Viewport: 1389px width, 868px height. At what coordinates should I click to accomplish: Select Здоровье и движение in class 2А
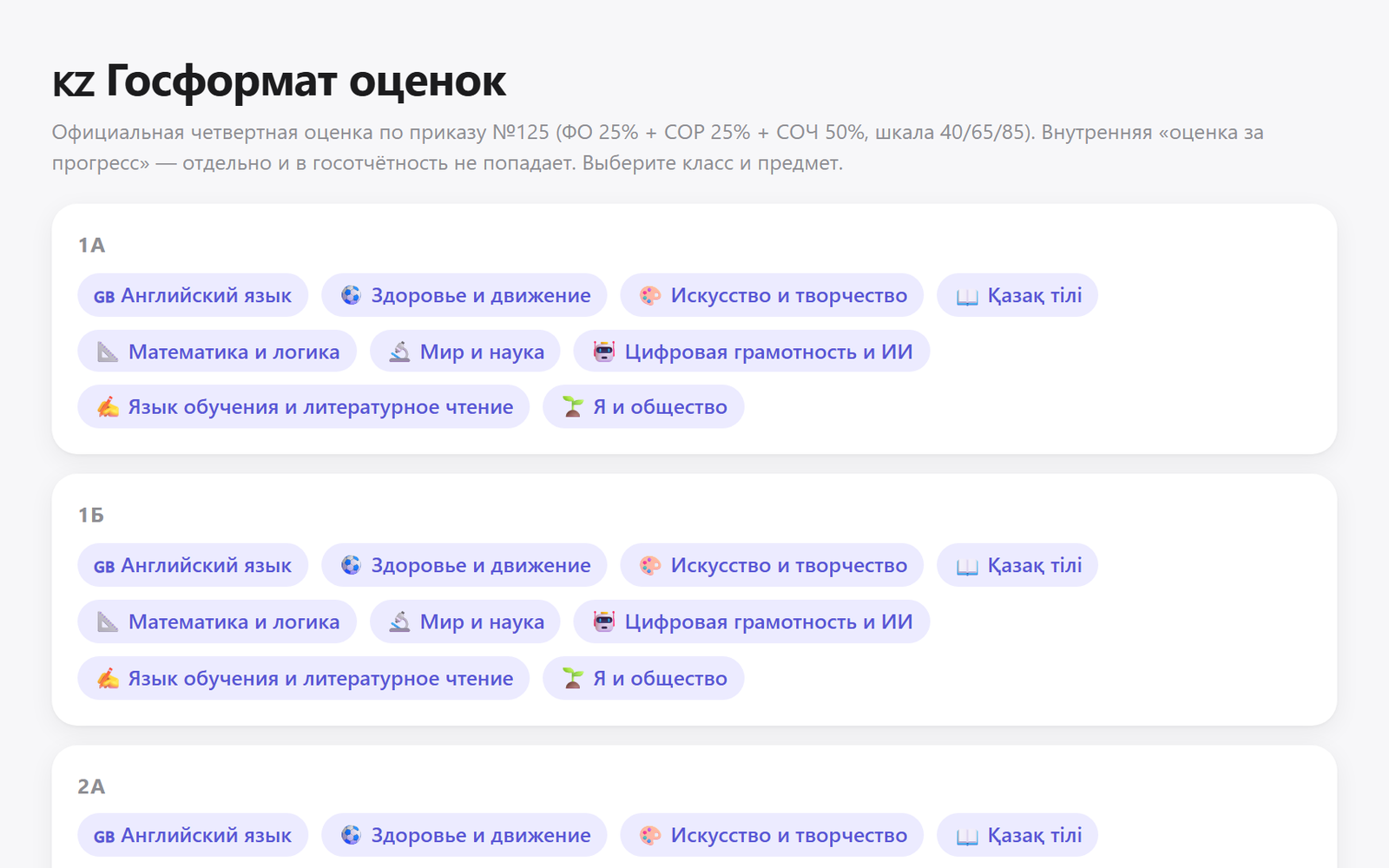464,835
